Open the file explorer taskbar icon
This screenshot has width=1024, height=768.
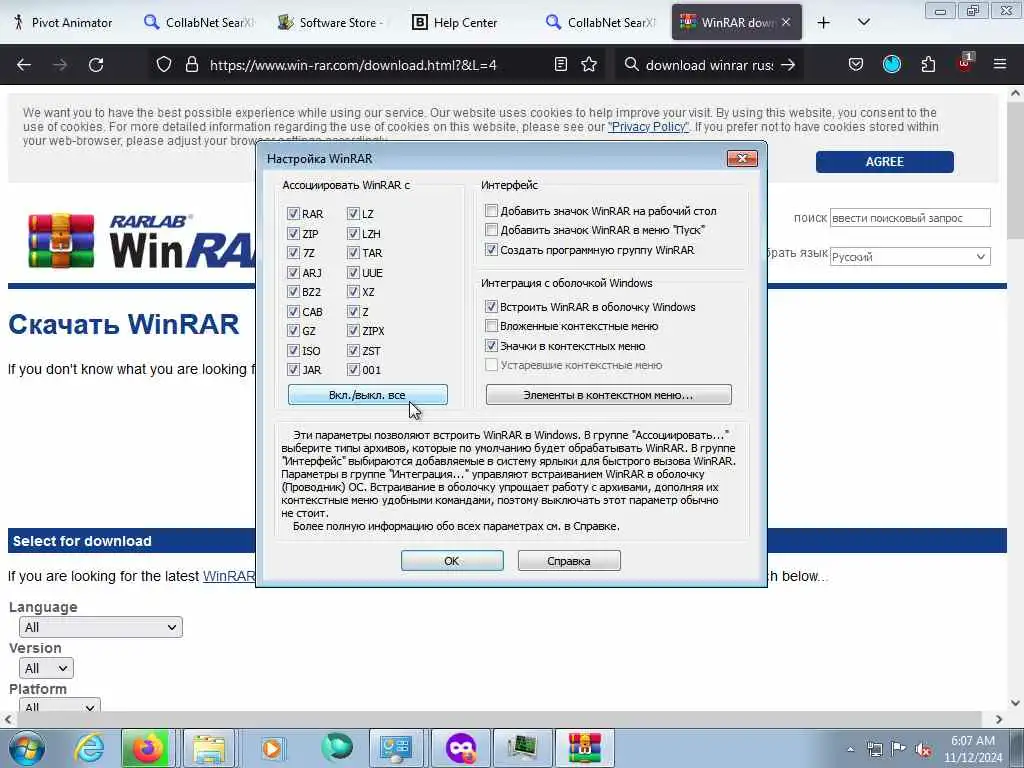point(209,748)
